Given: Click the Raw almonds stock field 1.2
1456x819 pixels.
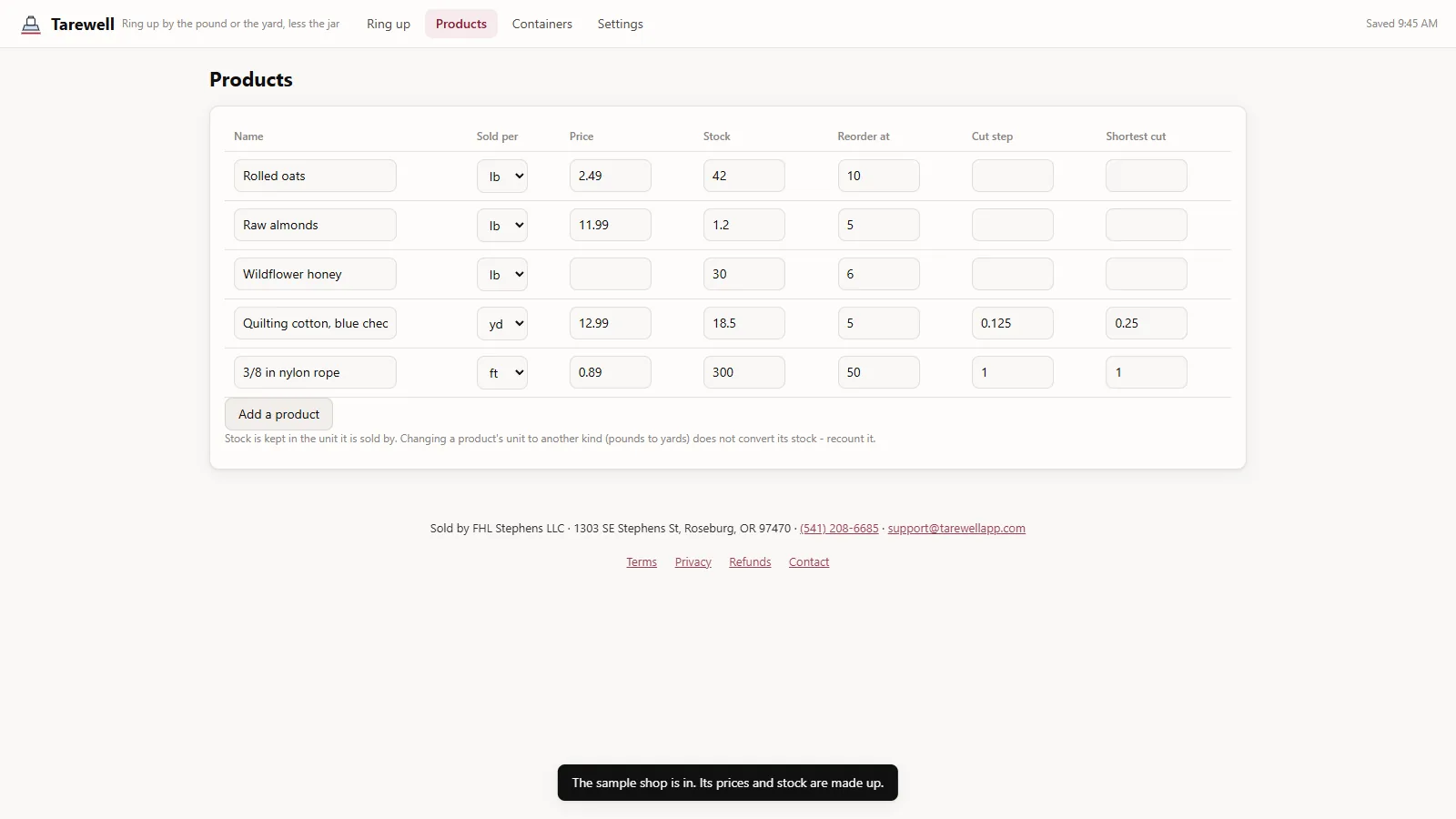Looking at the screenshot, I should [744, 225].
